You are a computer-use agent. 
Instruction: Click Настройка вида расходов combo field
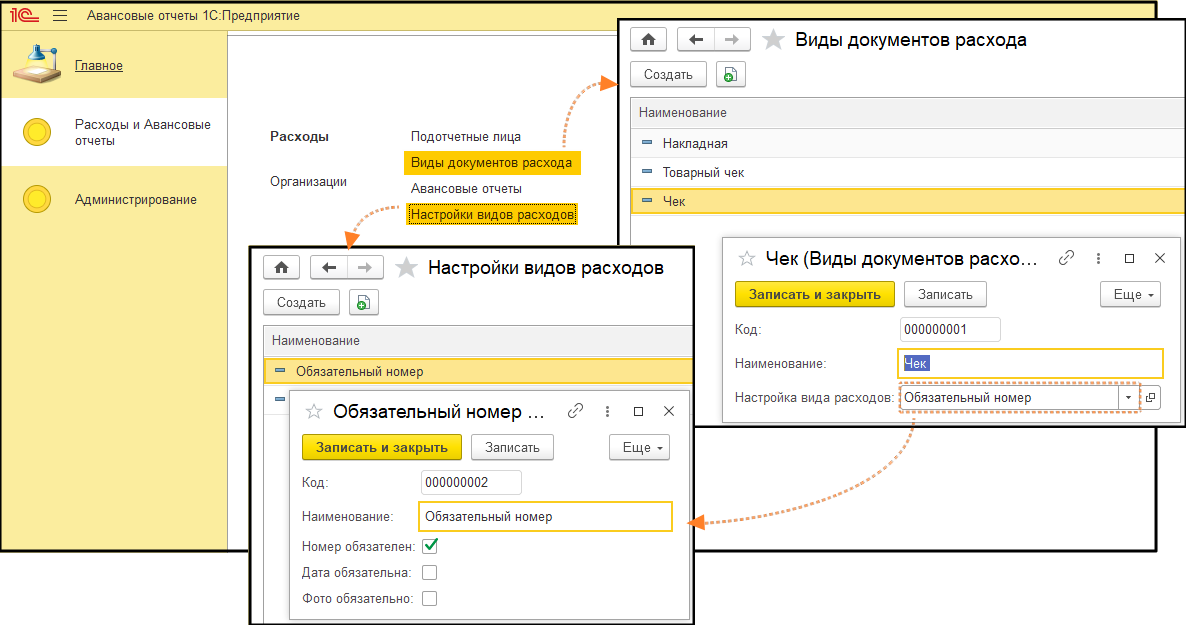(1009, 398)
